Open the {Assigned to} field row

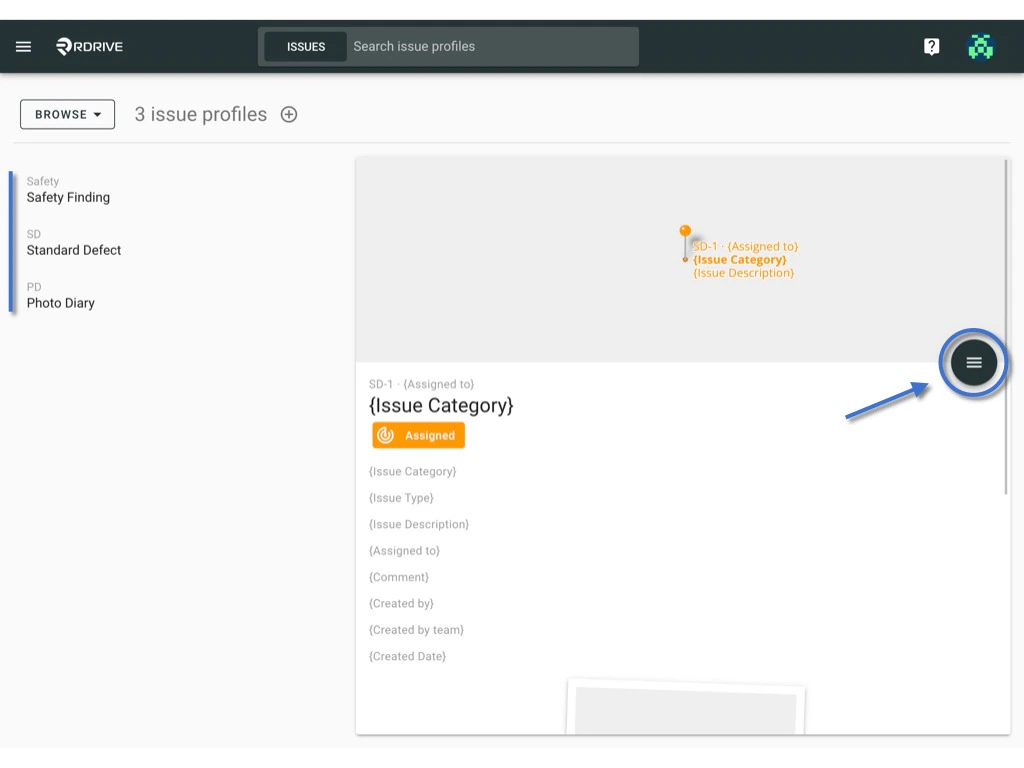(404, 550)
